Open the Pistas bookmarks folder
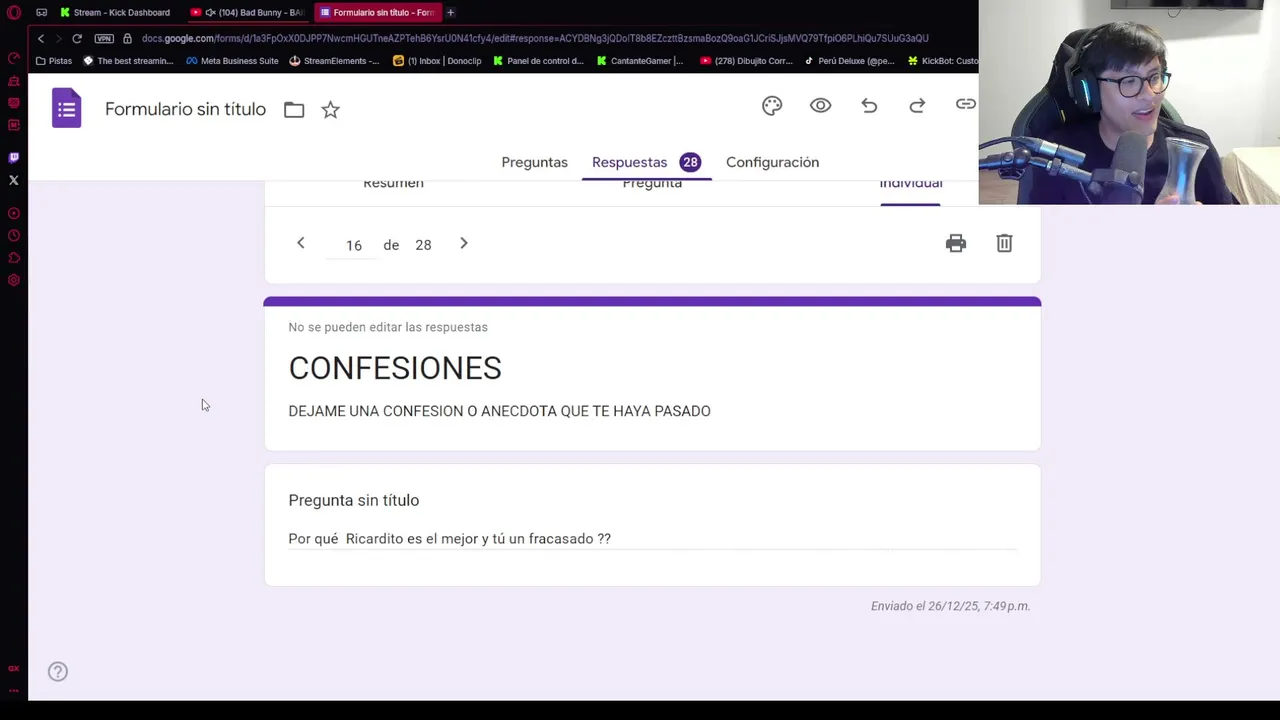The height and width of the screenshot is (720, 1280). pos(54,60)
